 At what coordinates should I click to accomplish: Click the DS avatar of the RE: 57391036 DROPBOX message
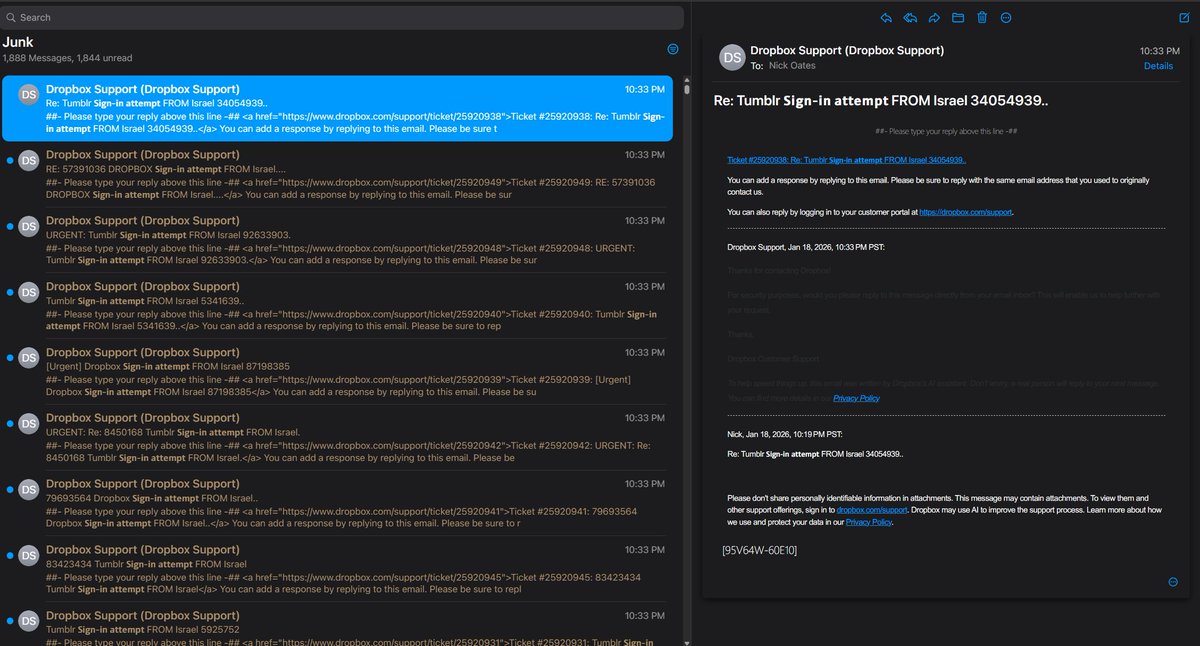tap(29, 160)
